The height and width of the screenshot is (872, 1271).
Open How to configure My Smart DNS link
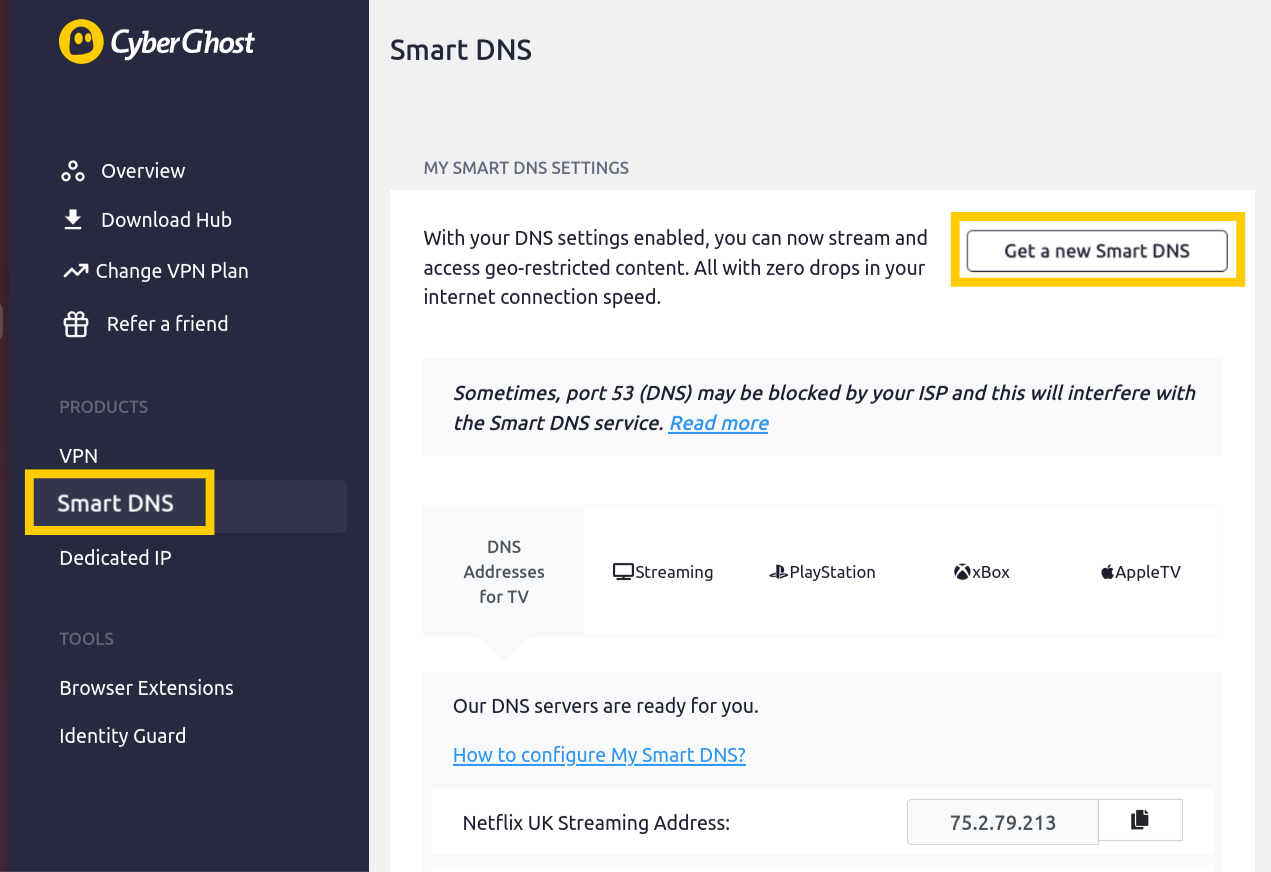(x=599, y=755)
